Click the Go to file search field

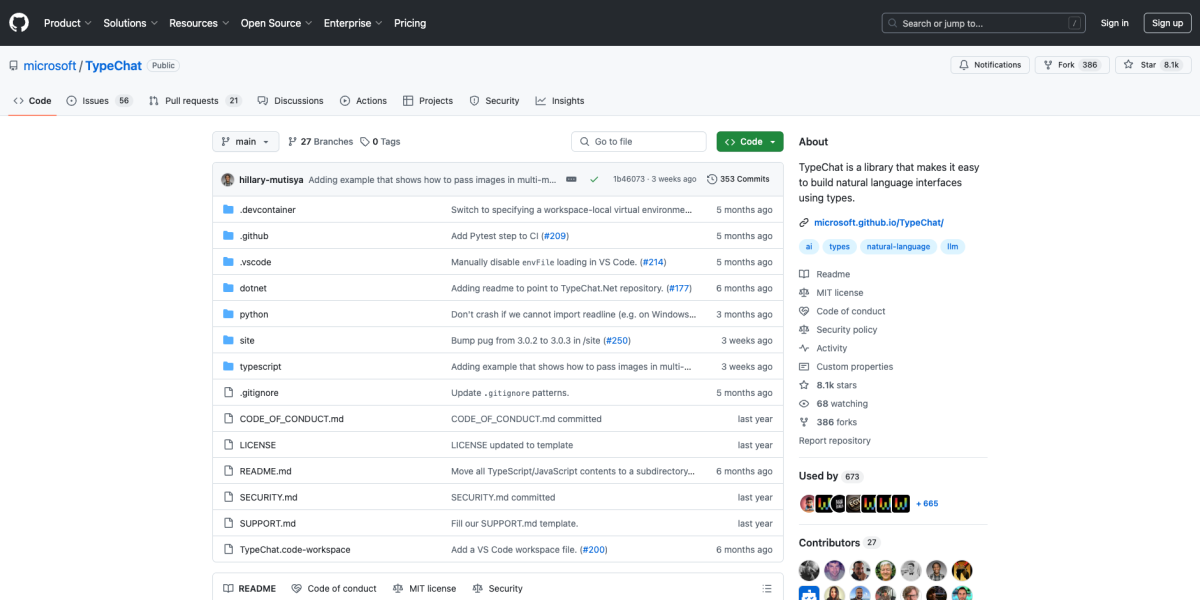click(x=639, y=142)
